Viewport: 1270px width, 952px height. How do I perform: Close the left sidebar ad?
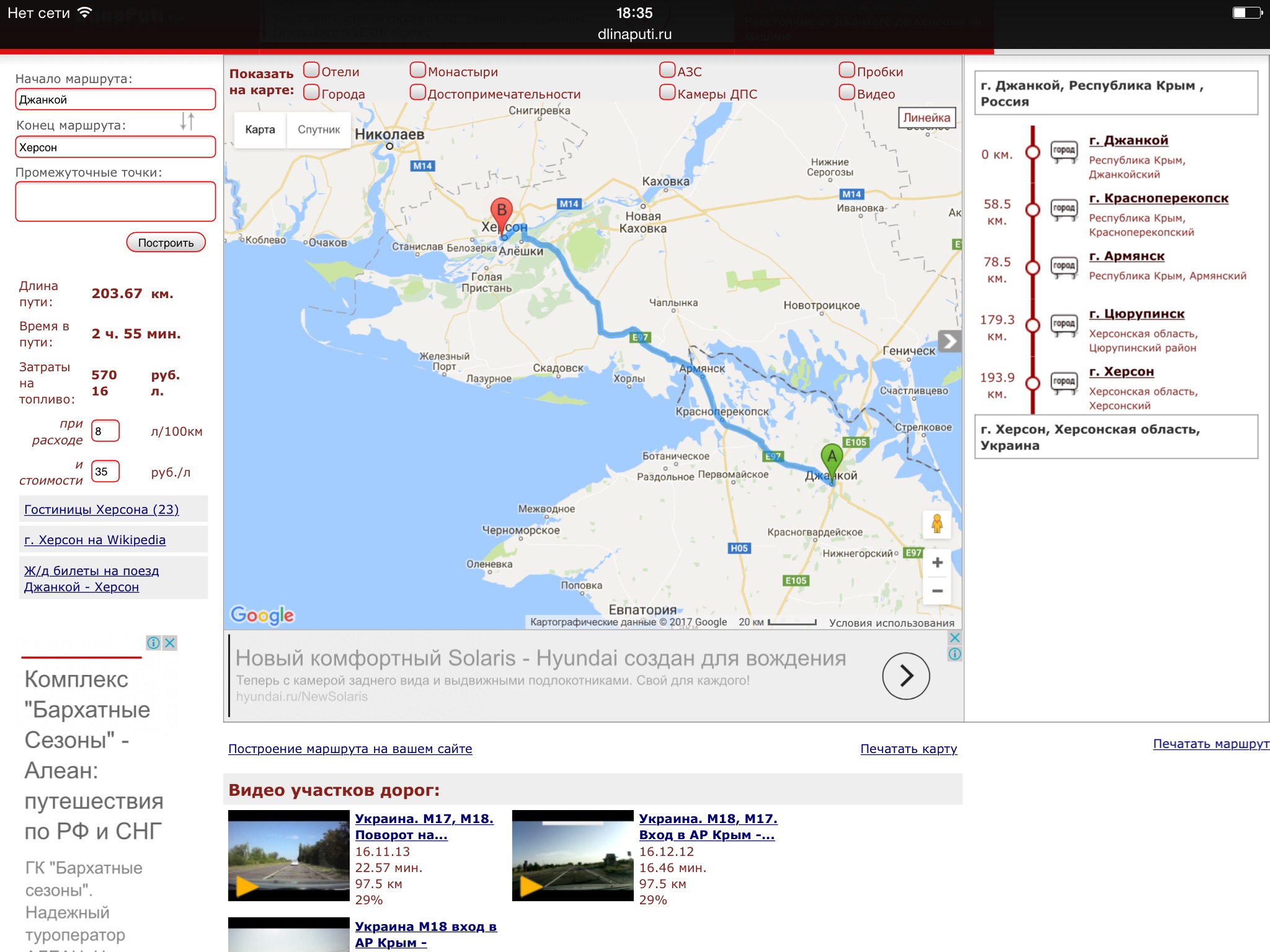click(x=169, y=643)
